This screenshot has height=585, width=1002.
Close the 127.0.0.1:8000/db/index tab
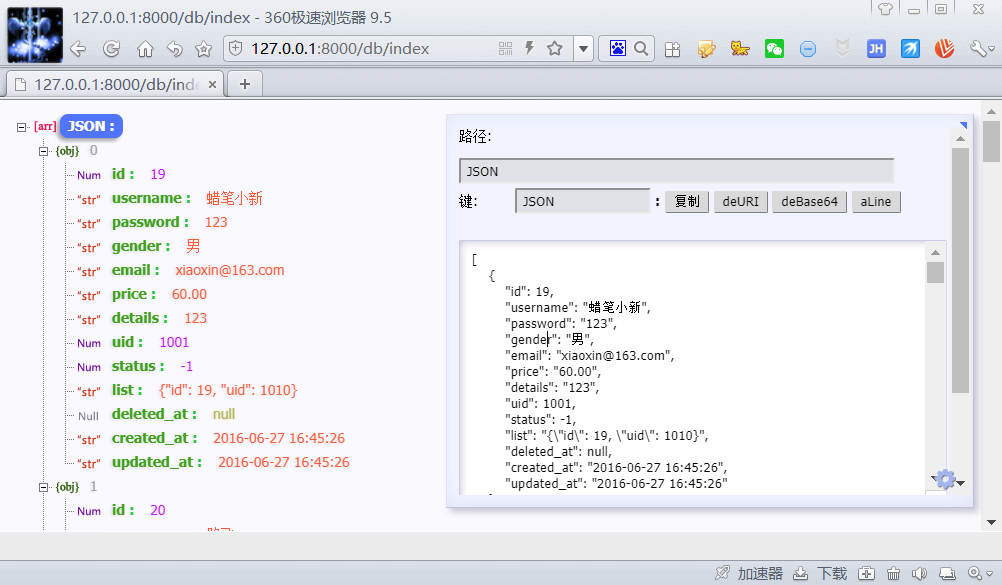[212, 84]
